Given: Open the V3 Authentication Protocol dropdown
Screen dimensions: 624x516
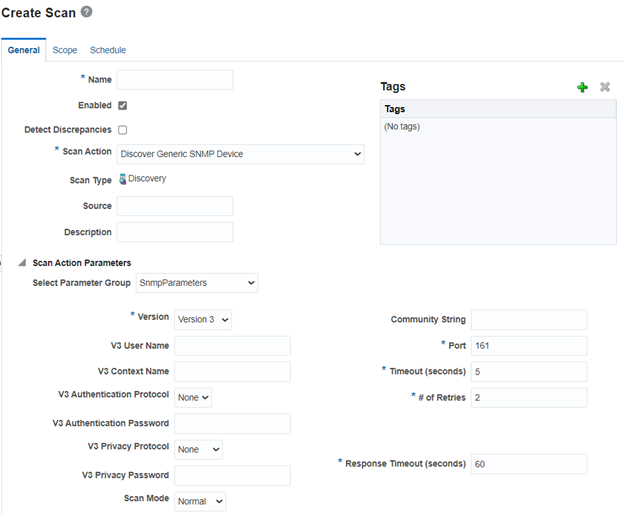Looking at the screenshot, I should point(193,397).
